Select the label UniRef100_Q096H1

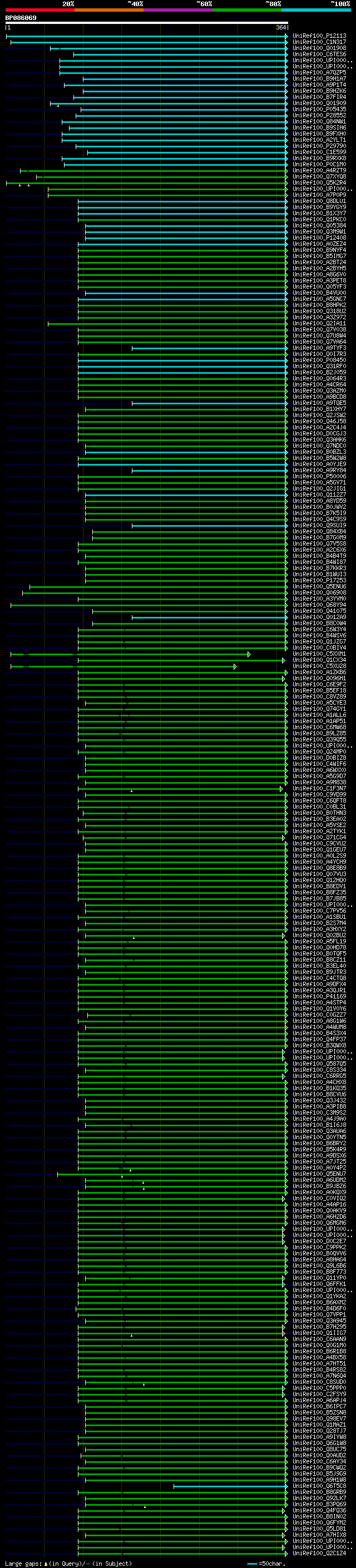coord(319,679)
